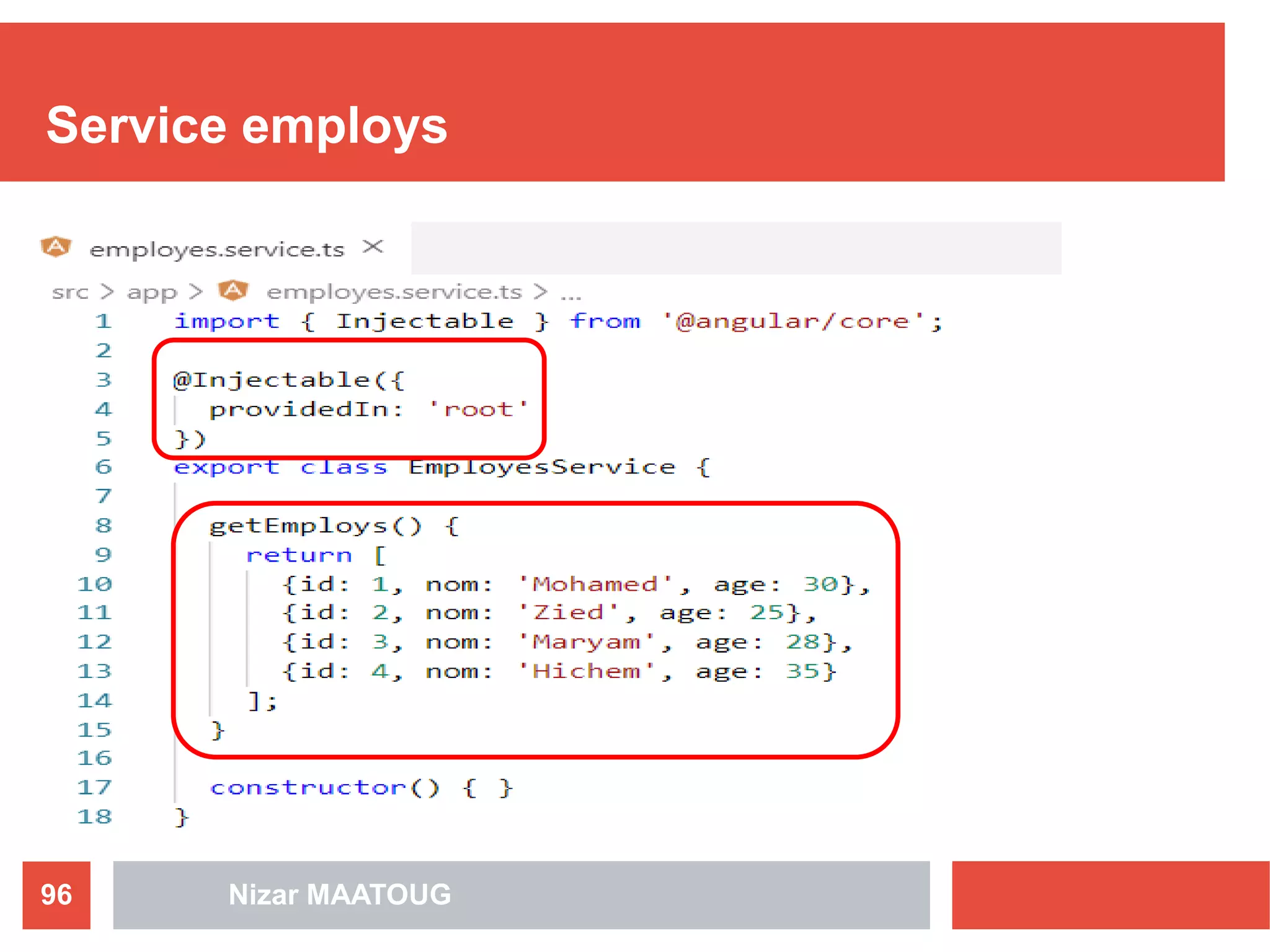Click the age value 25 on line 11
This screenshot has height=952, width=1270.
[x=767, y=613]
